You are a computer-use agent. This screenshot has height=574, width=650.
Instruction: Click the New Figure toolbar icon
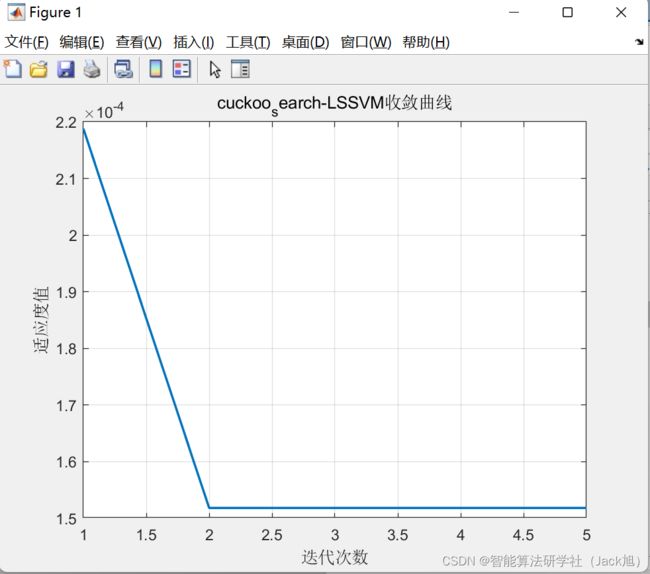[x=12, y=69]
